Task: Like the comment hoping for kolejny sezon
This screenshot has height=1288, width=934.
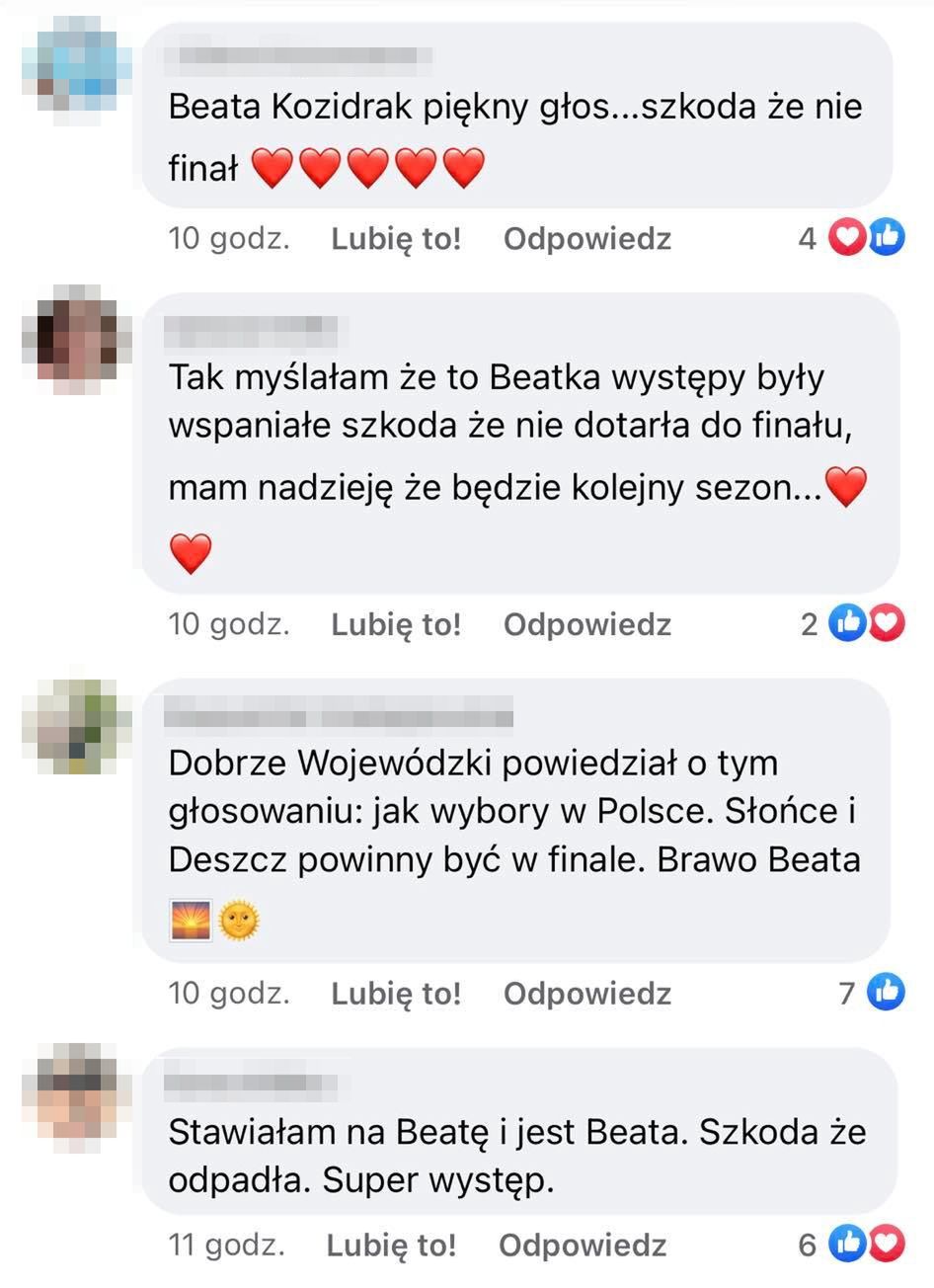Action: tap(396, 624)
